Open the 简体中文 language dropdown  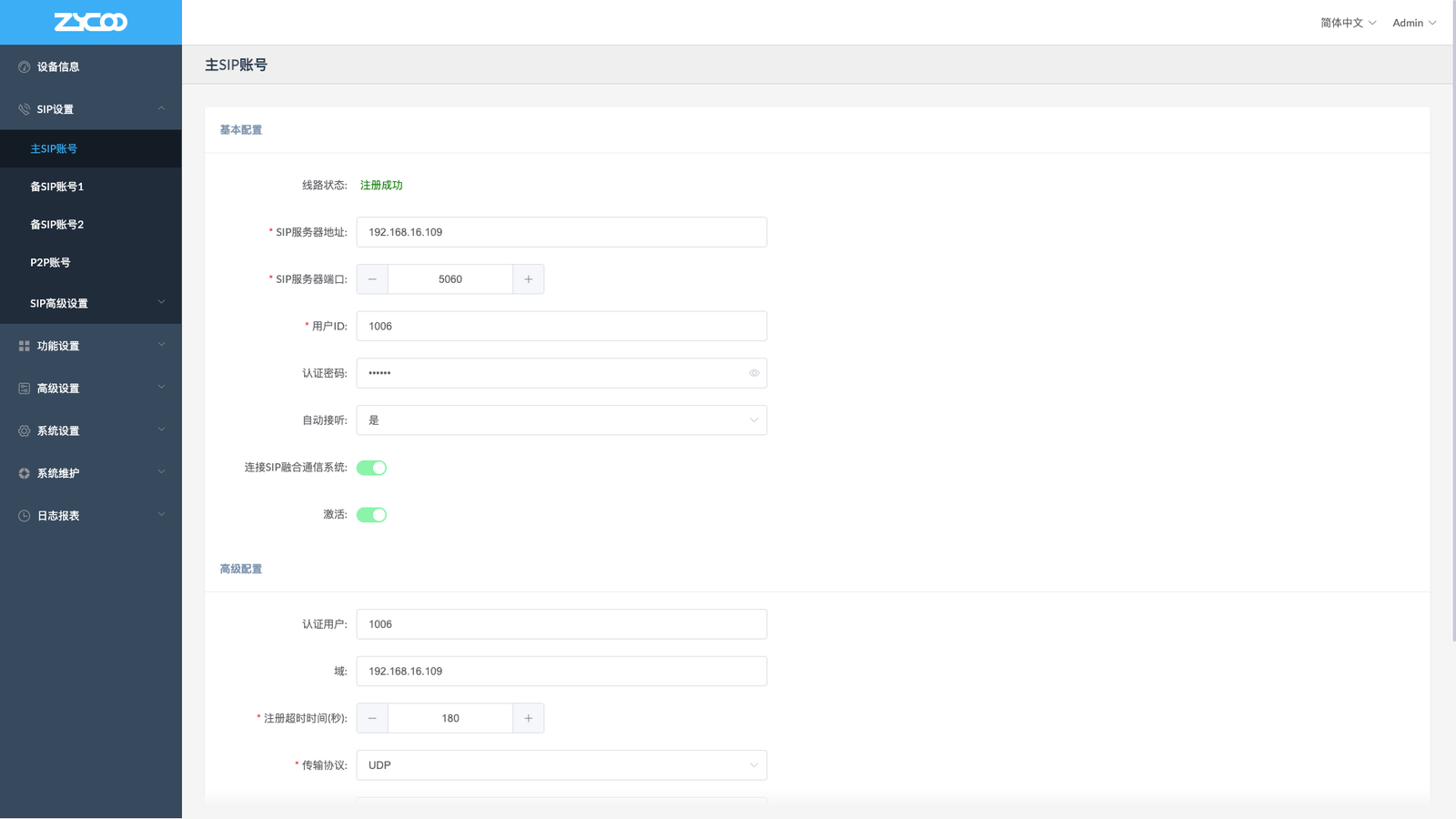1348,23
